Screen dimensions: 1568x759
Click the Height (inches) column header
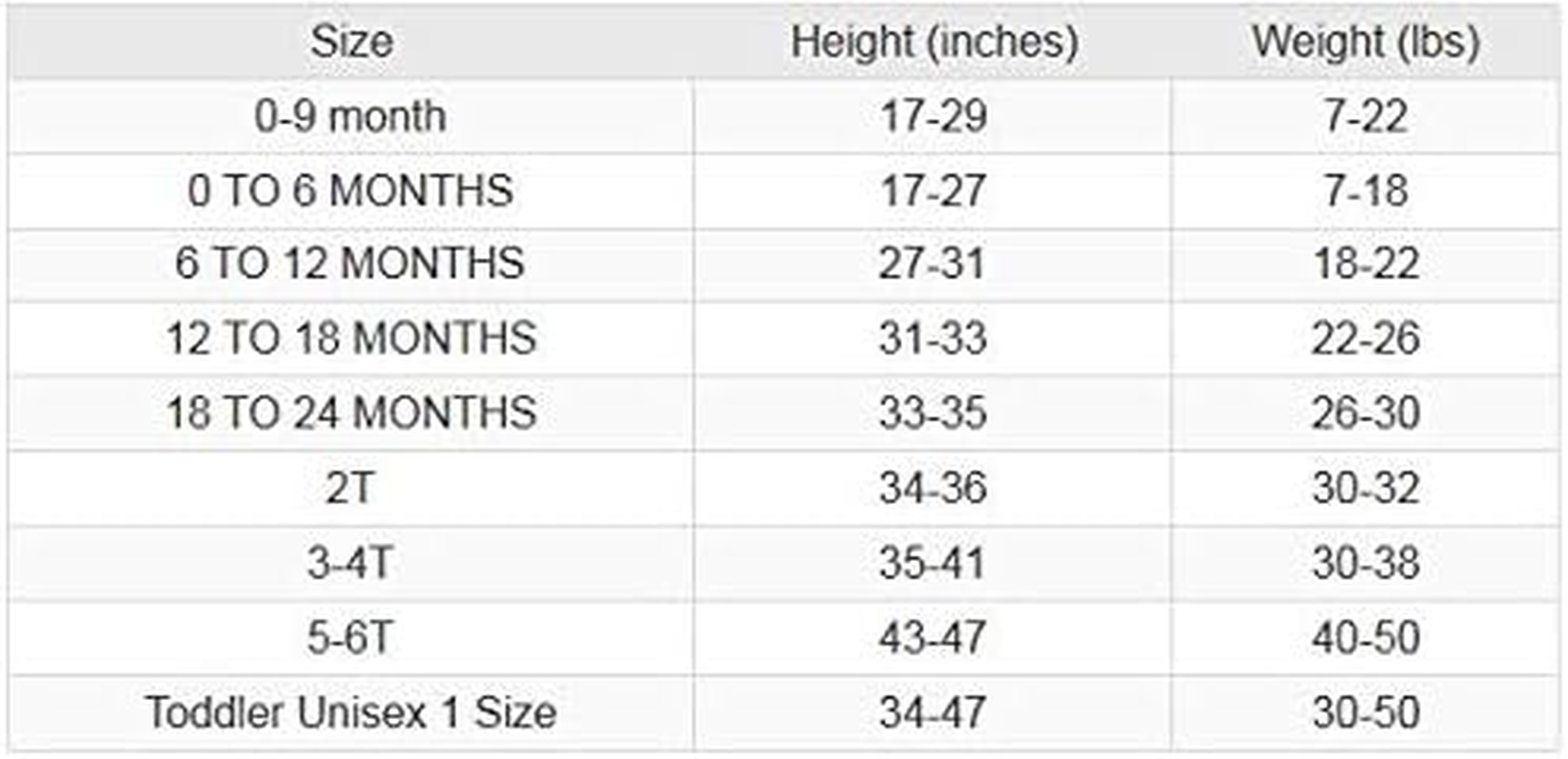933,42
